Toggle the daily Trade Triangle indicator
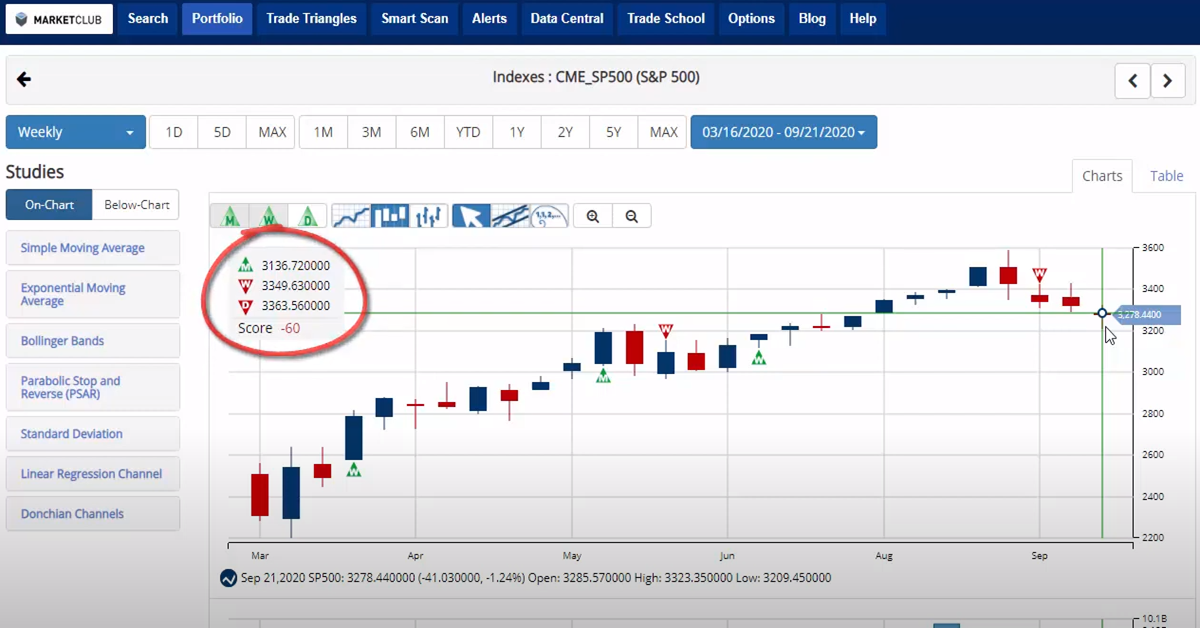 [x=308, y=216]
